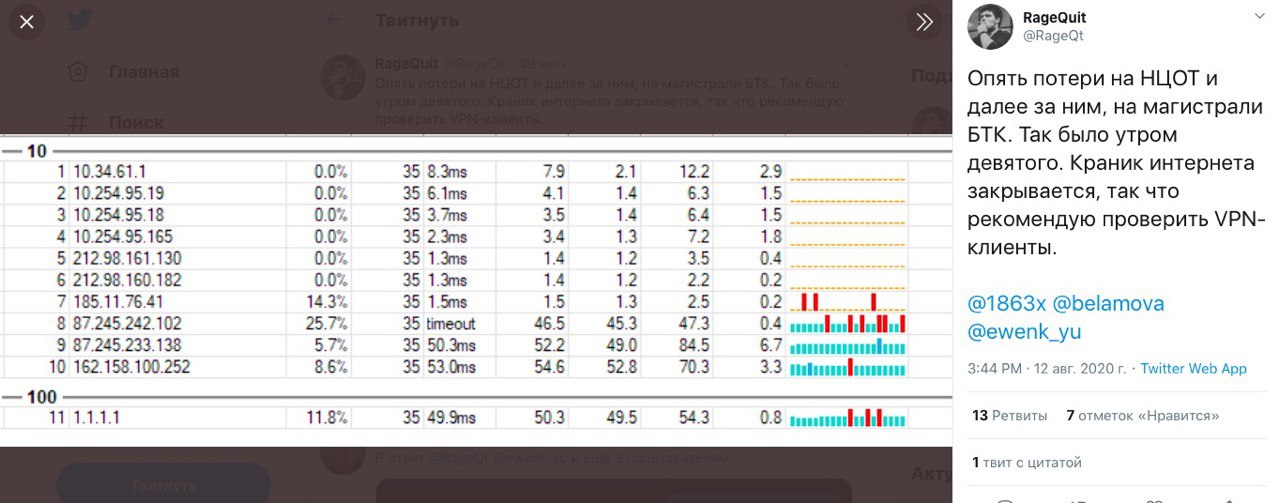Click the 10.34.61.1 hop address
The height and width of the screenshot is (503, 1280).
pyautogui.click(x=109, y=171)
